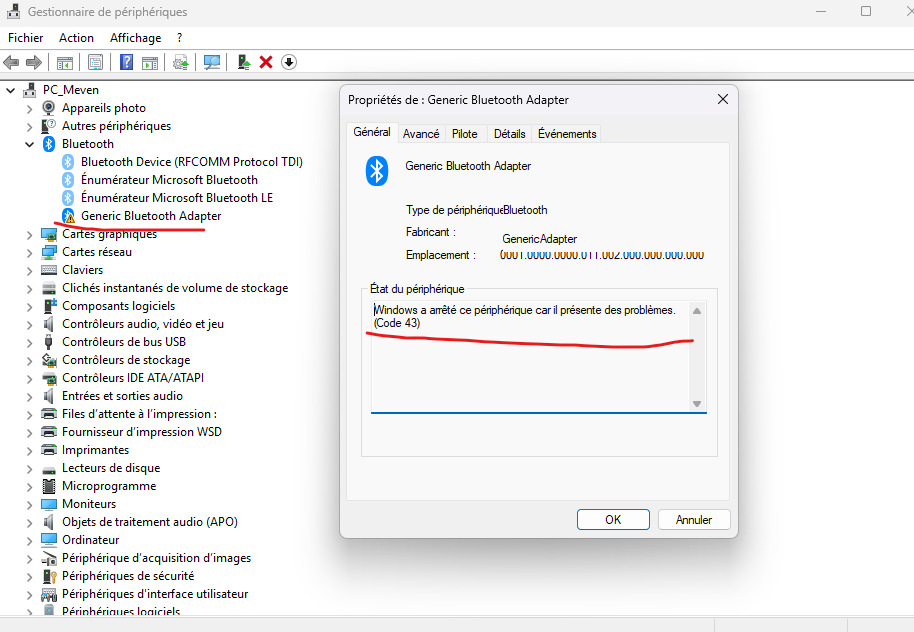Image resolution: width=914 pixels, height=632 pixels.
Task: Uninstall device with red X icon
Action: 266,62
